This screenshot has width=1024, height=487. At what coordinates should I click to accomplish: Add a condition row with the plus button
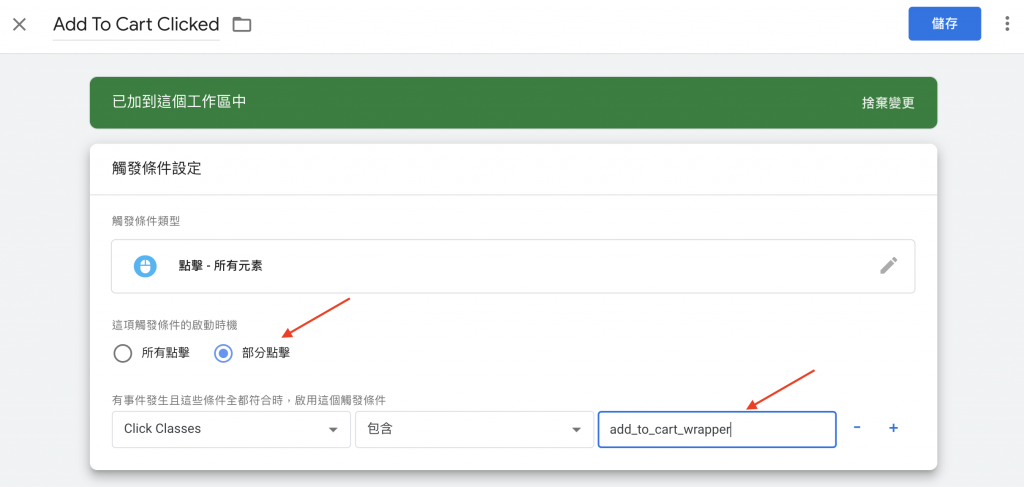(x=893, y=428)
